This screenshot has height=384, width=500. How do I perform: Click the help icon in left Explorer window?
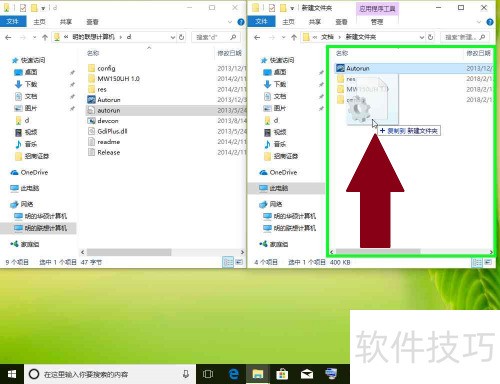(241, 22)
